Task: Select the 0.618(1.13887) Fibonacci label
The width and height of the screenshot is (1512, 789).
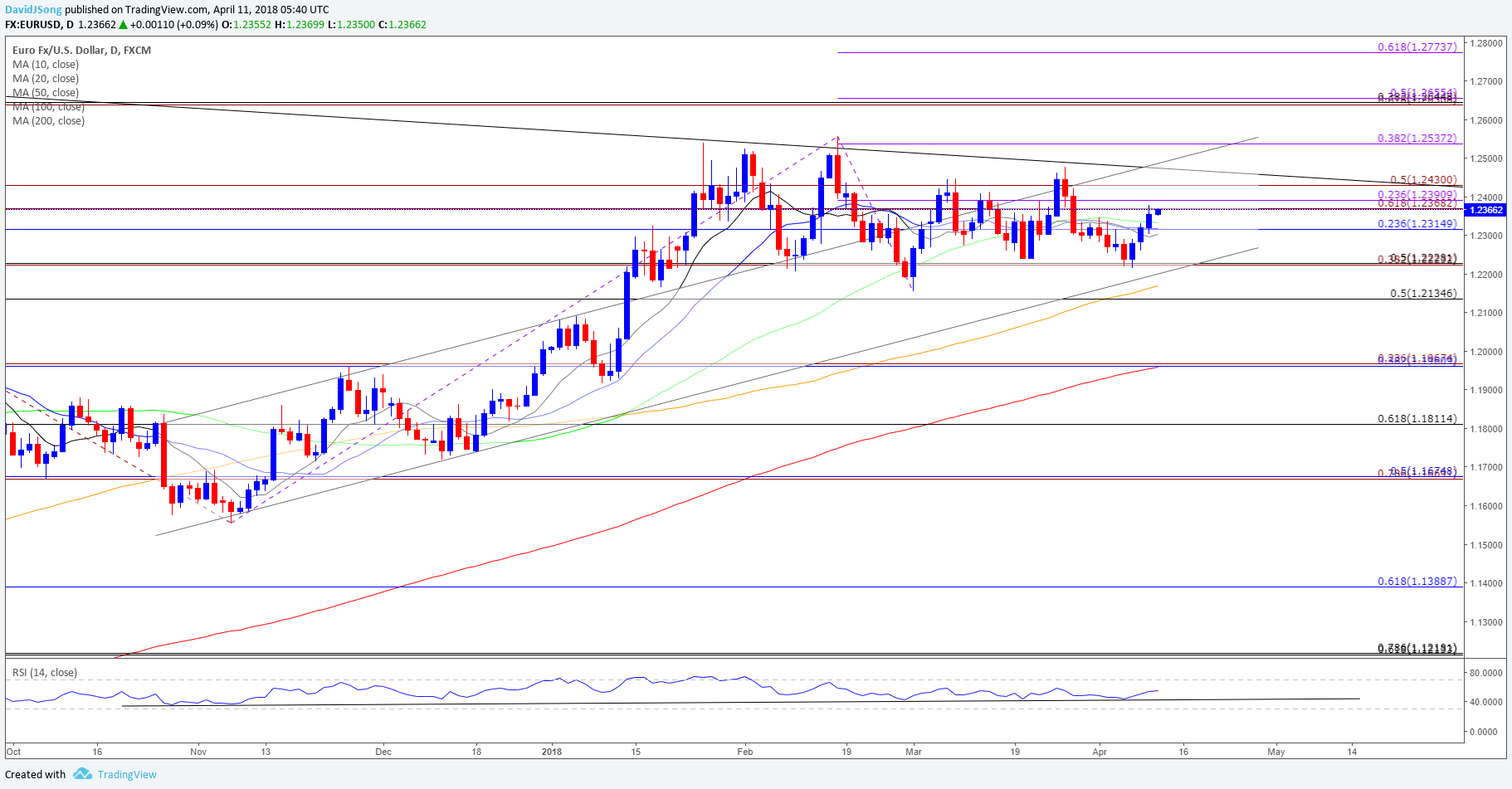Action: (1417, 581)
